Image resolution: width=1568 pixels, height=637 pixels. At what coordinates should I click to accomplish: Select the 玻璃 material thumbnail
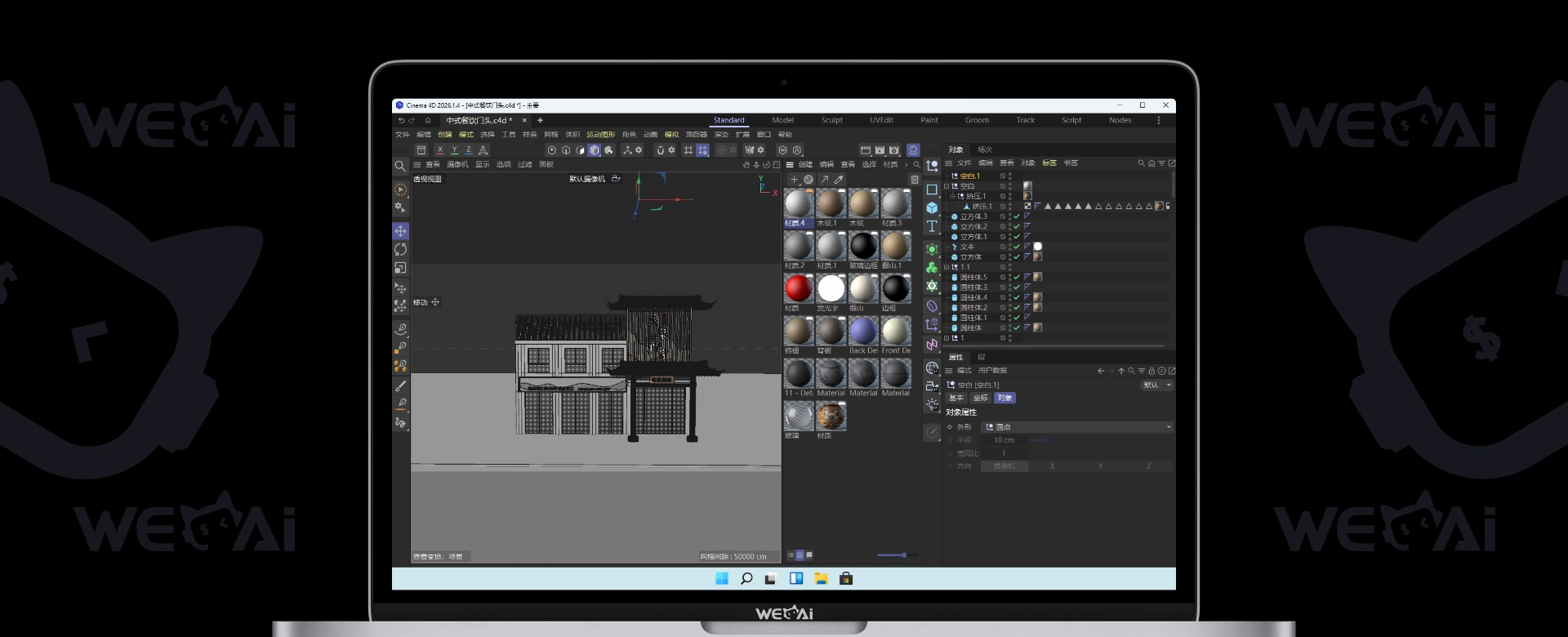[x=799, y=416]
